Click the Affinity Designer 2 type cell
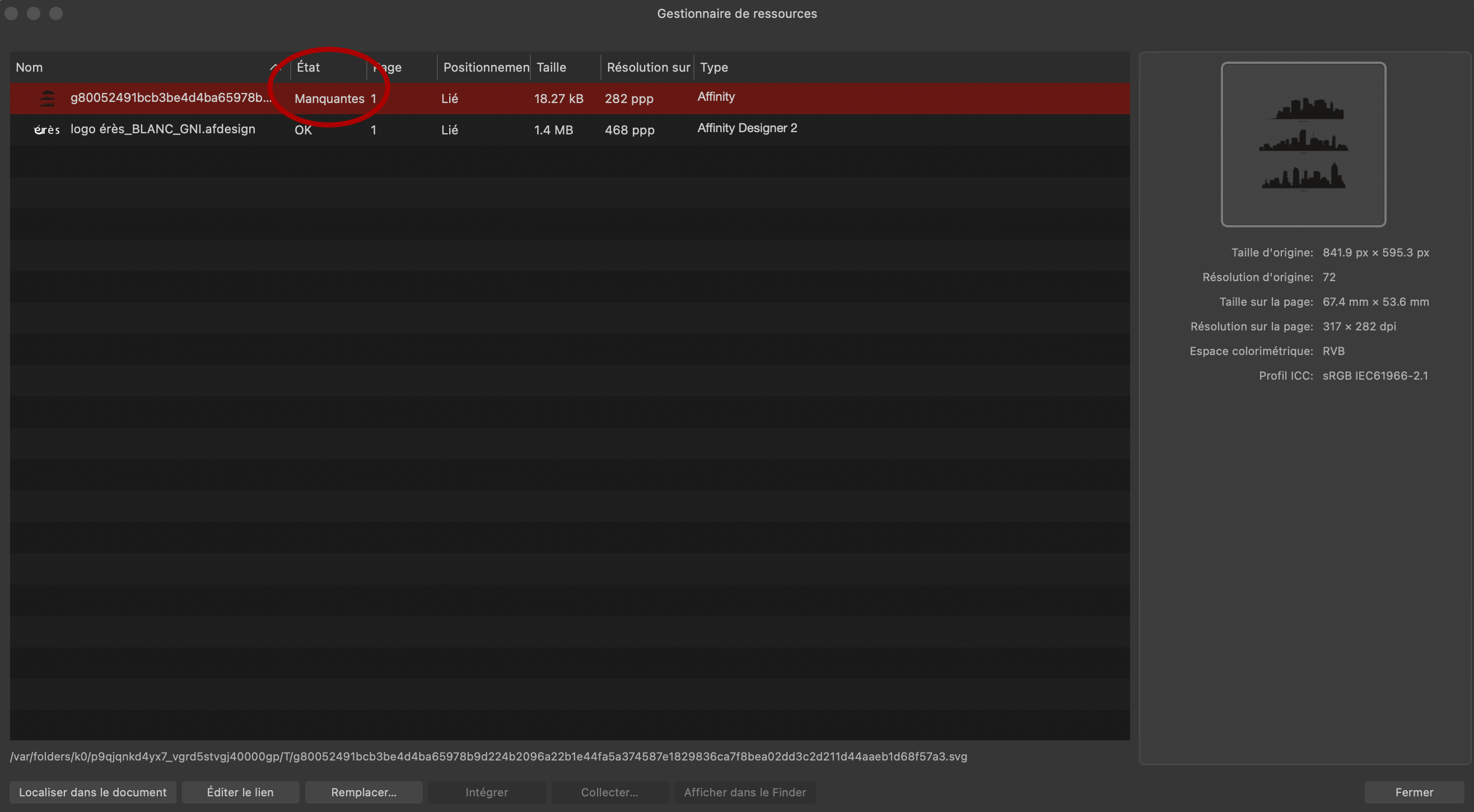This screenshot has height=812, width=1474. pos(747,128)
